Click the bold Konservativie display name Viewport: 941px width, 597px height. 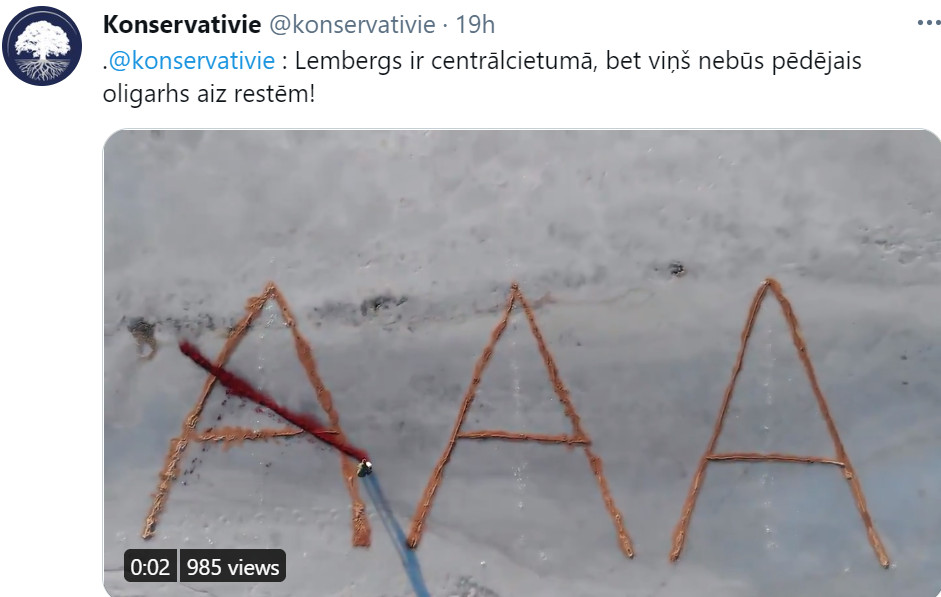pyautogui.click(x=182, y=25)
